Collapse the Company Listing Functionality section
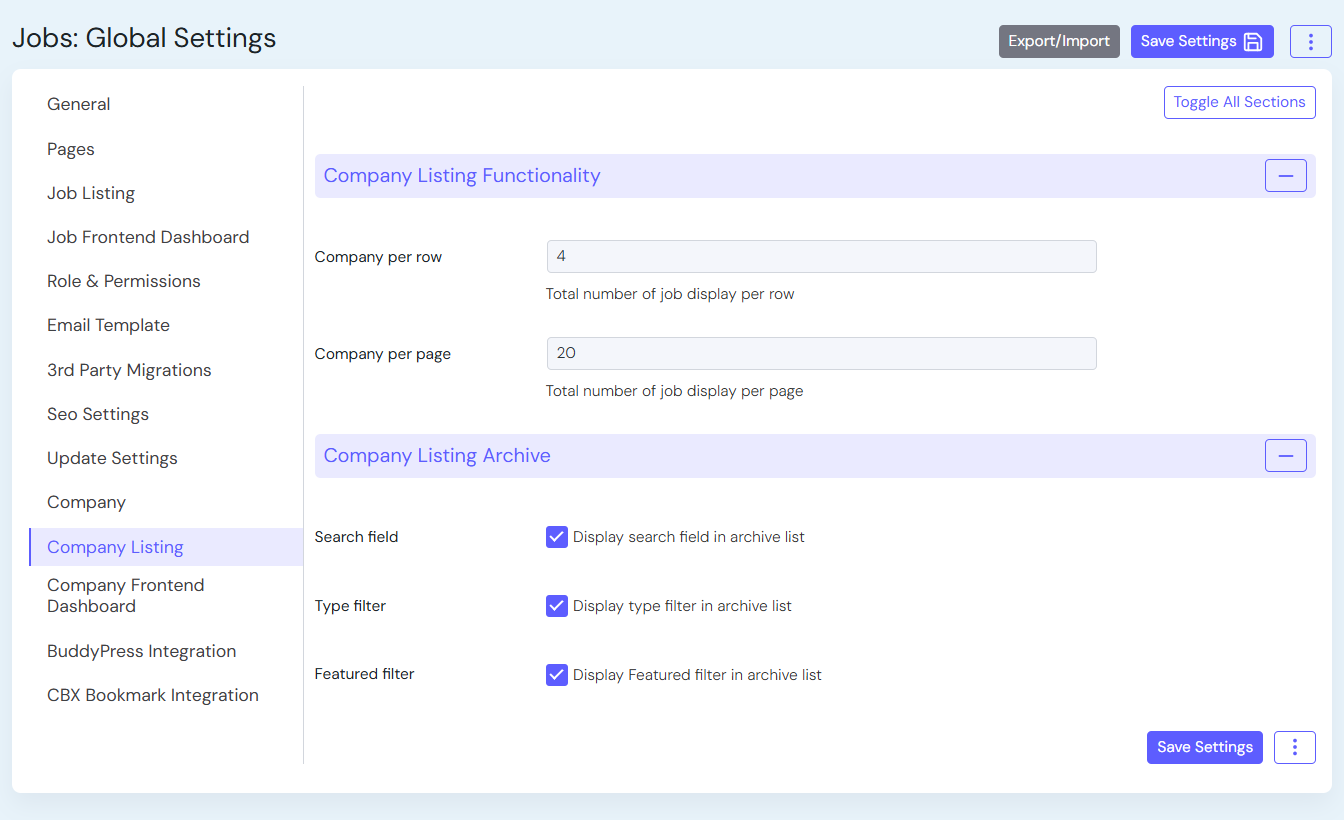This screenshot has width=1344, height=820. 1285,176
